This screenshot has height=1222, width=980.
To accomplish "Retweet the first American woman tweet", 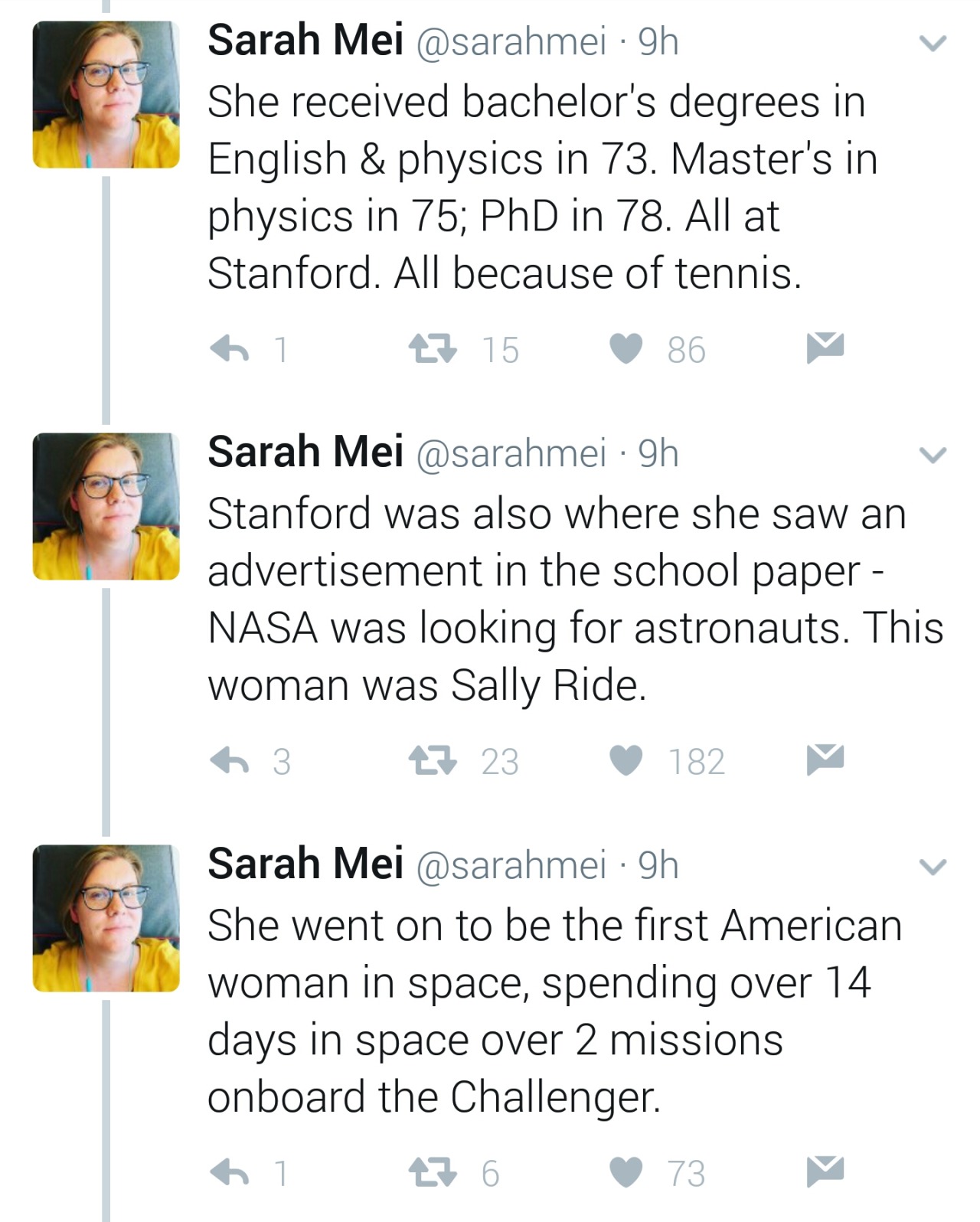I will coord(433,1172).
